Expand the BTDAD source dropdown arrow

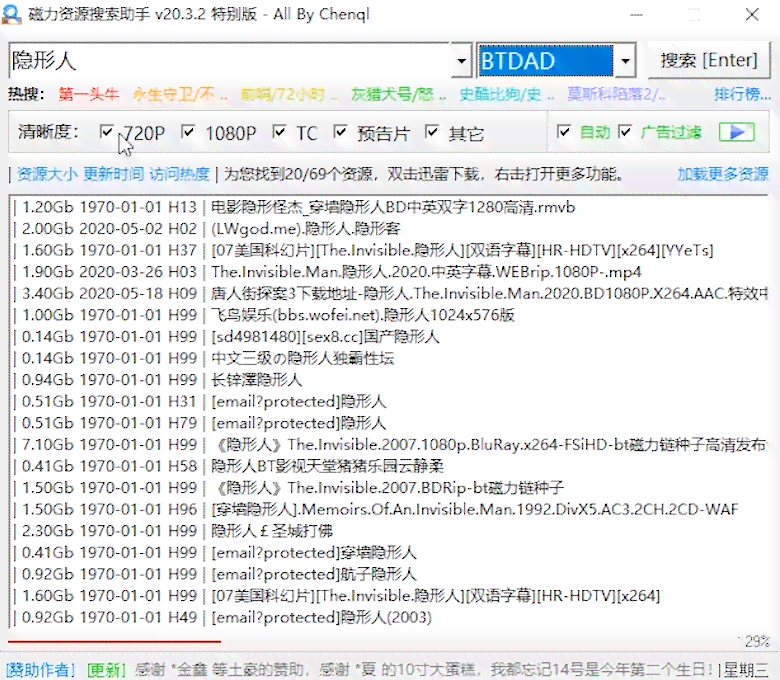click(625, 61)
